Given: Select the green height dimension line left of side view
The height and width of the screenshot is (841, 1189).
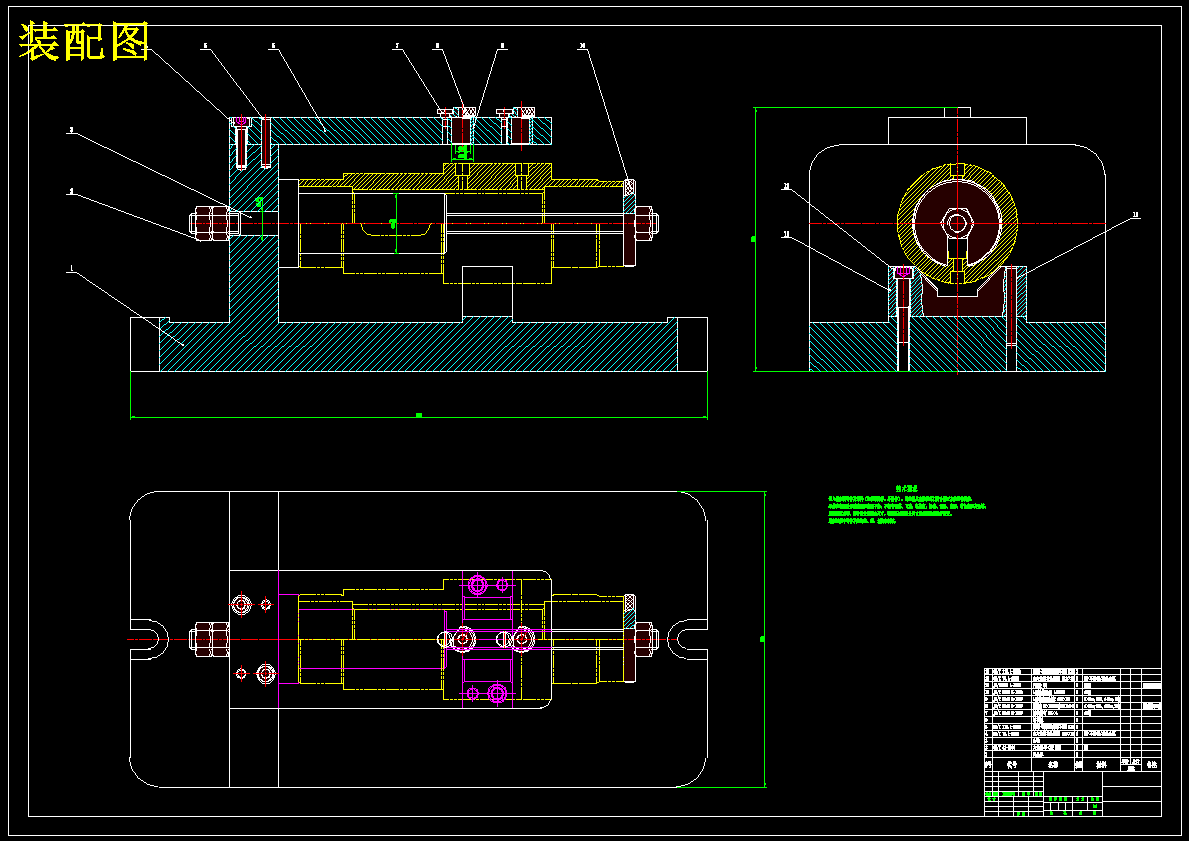Looking at the screenshot, I should point(754,240).
